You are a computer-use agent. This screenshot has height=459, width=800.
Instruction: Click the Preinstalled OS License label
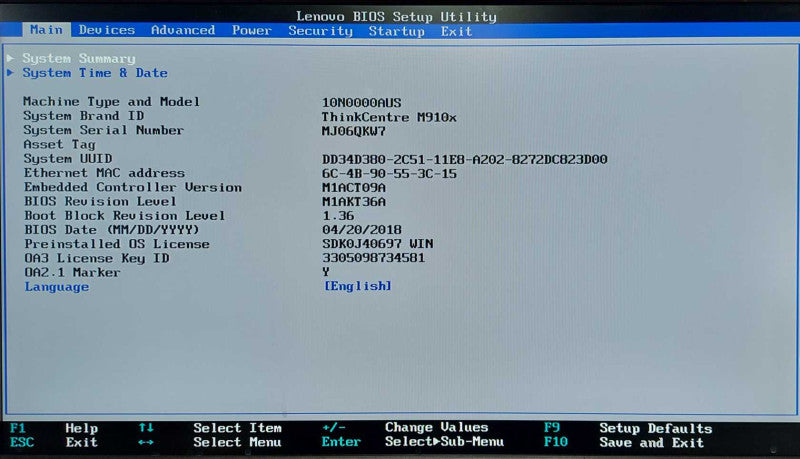click(117, 244)
